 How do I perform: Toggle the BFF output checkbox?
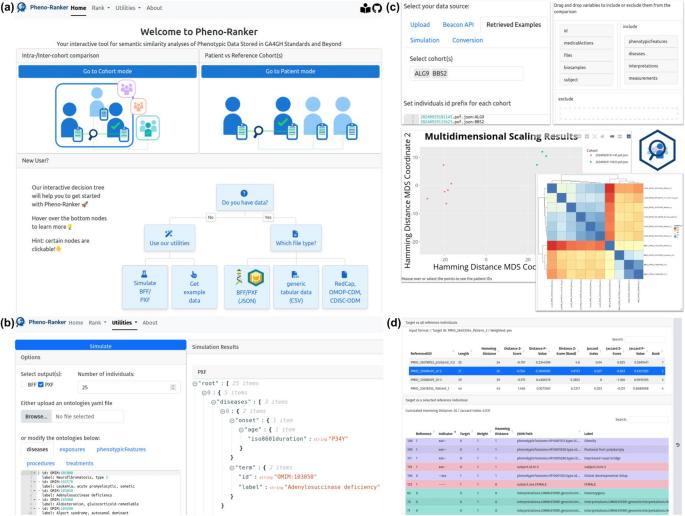tap(24, 384)
